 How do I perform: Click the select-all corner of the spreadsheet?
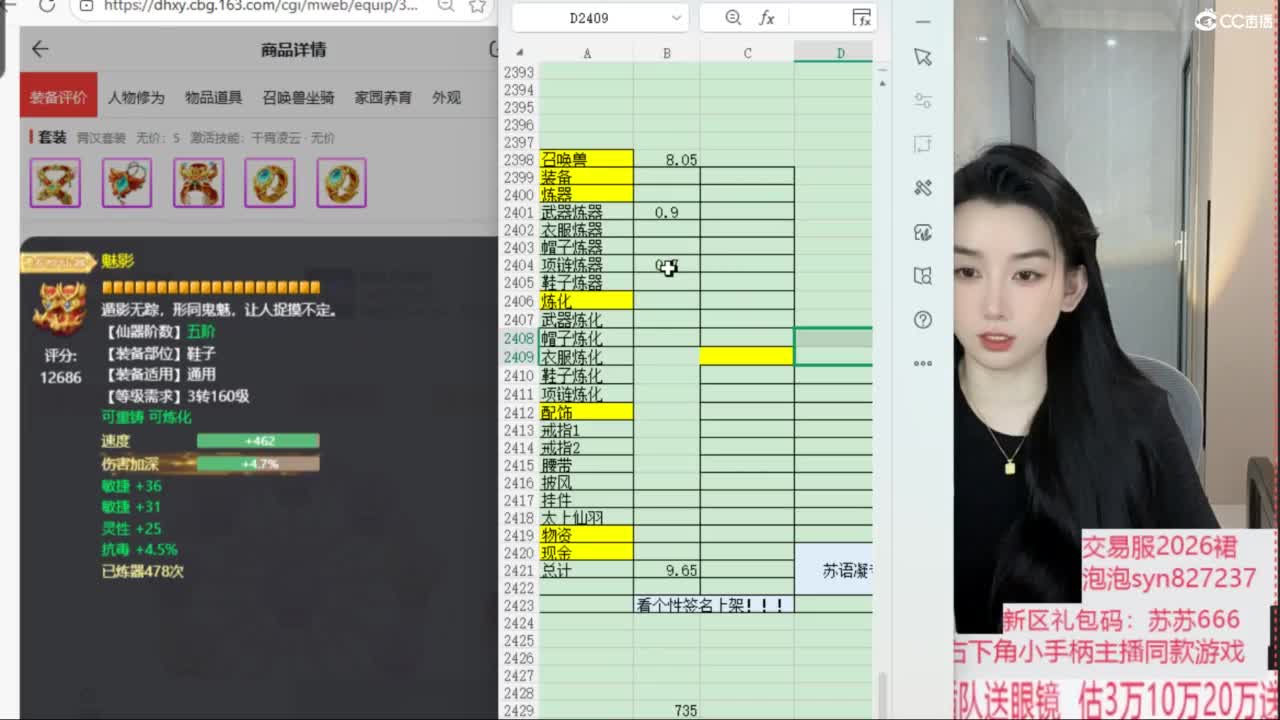519,53
